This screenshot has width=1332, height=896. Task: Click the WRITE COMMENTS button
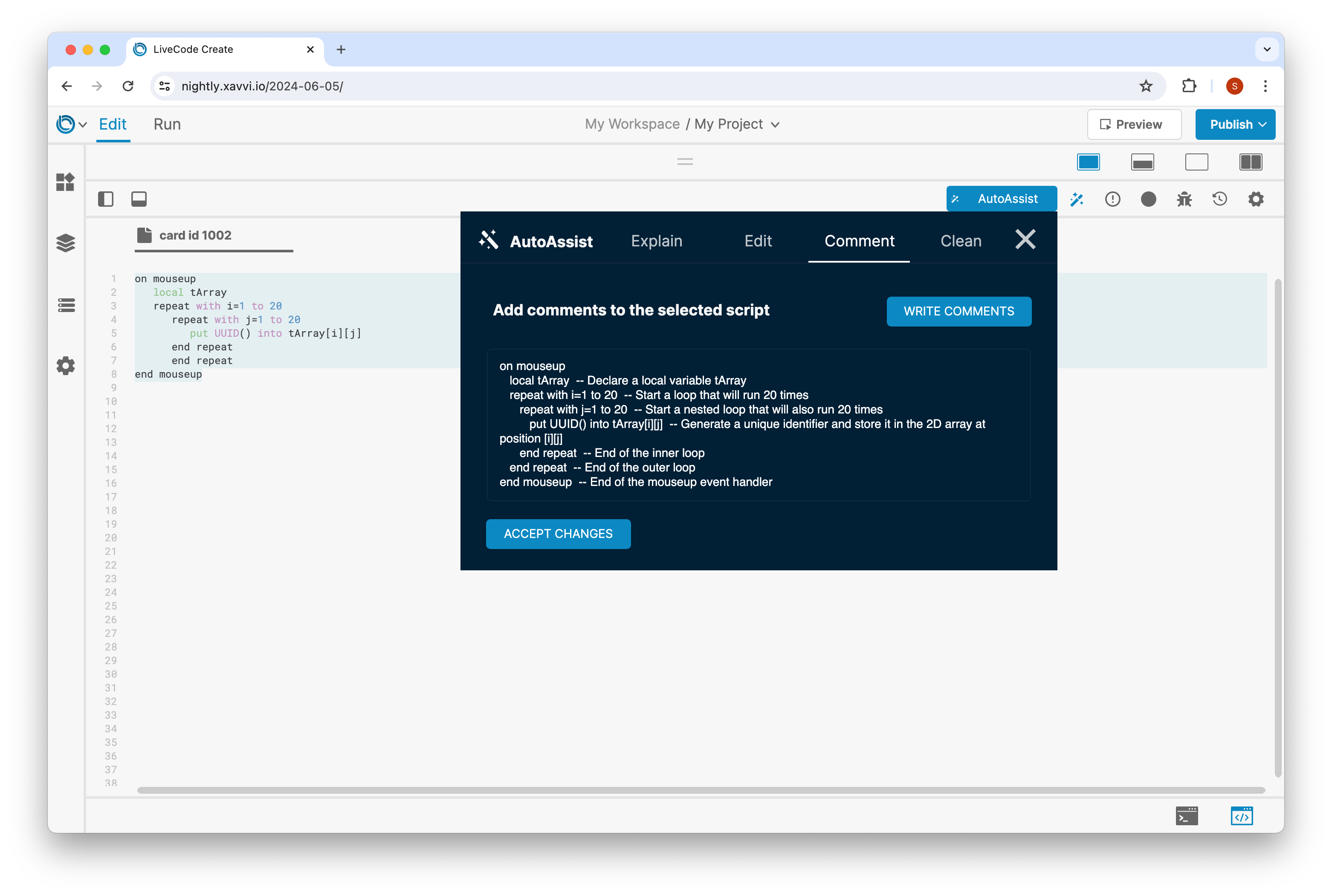click(x=958, y=312)
